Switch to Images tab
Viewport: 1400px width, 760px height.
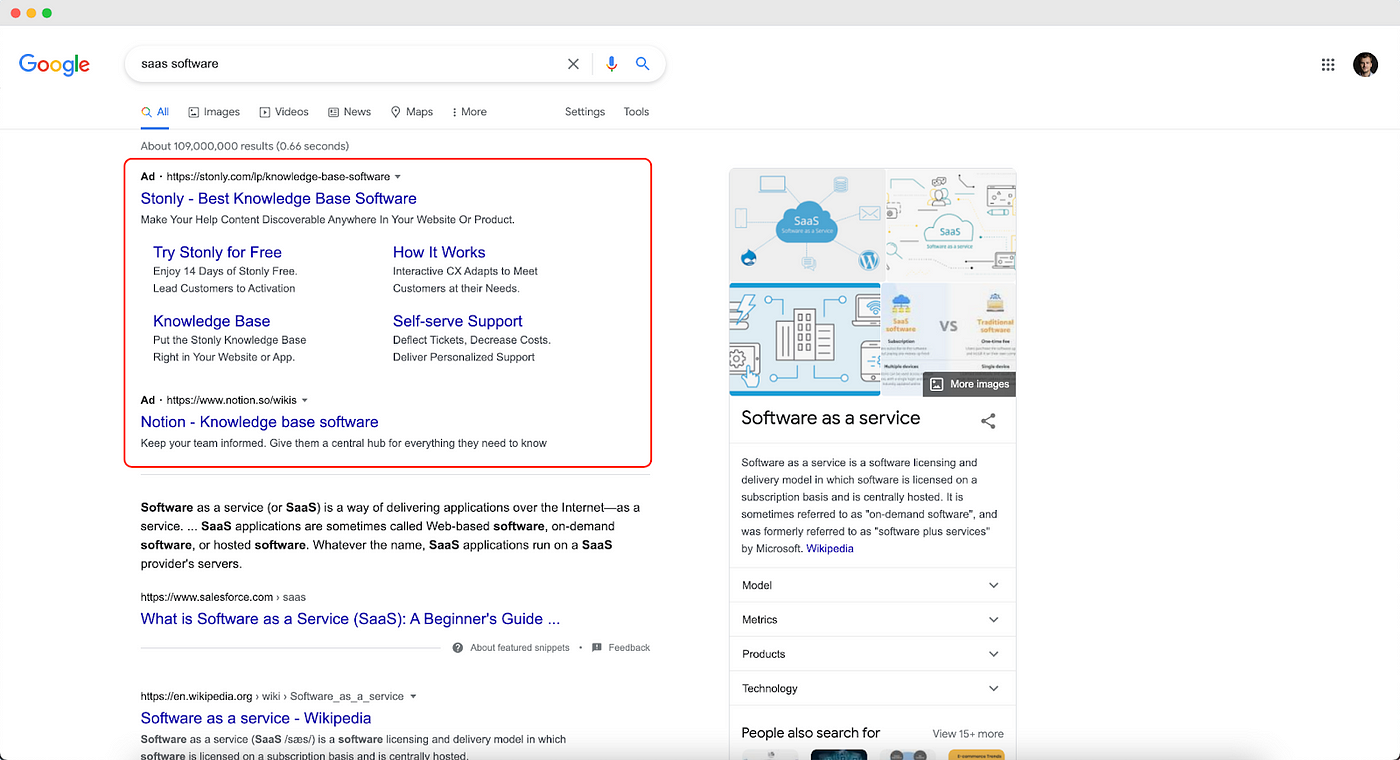214,112
